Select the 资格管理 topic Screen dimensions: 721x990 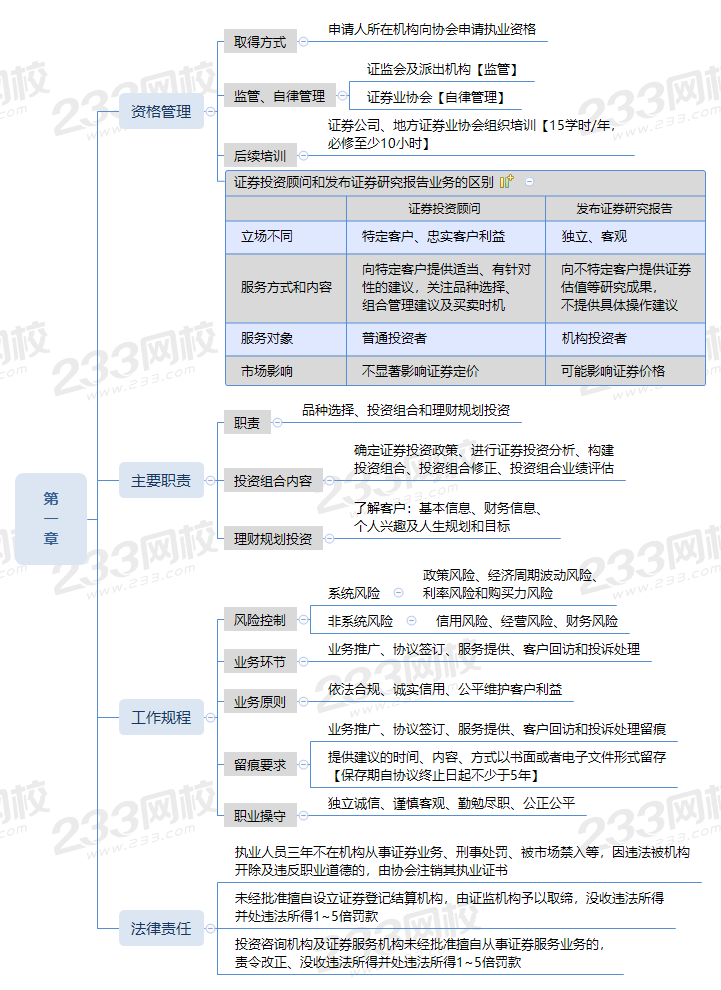tap(161, 112)
